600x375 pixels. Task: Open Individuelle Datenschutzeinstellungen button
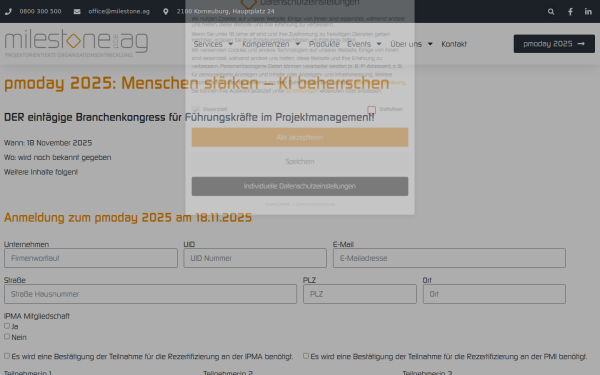[x=300, y=186]
